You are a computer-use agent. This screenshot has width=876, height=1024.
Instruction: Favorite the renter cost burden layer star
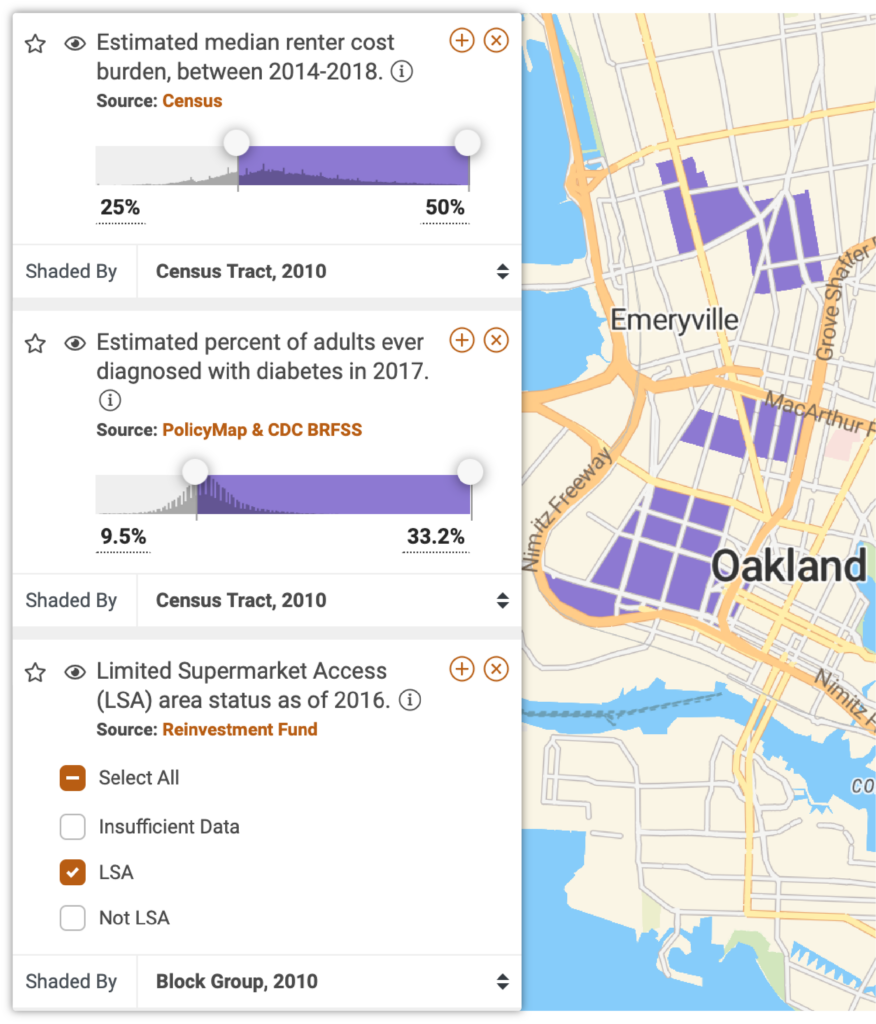click(35, 44)
